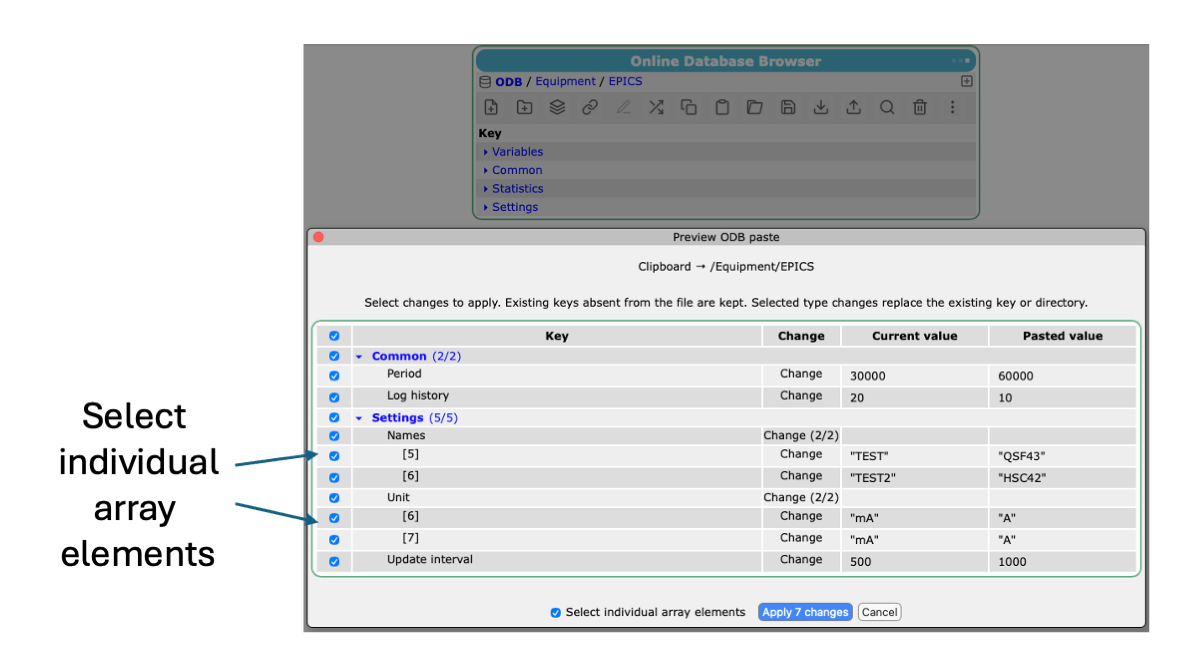Click the shuffle arrows icon in the ODB toolbar
1178x660 pixels.
point(656,107)
